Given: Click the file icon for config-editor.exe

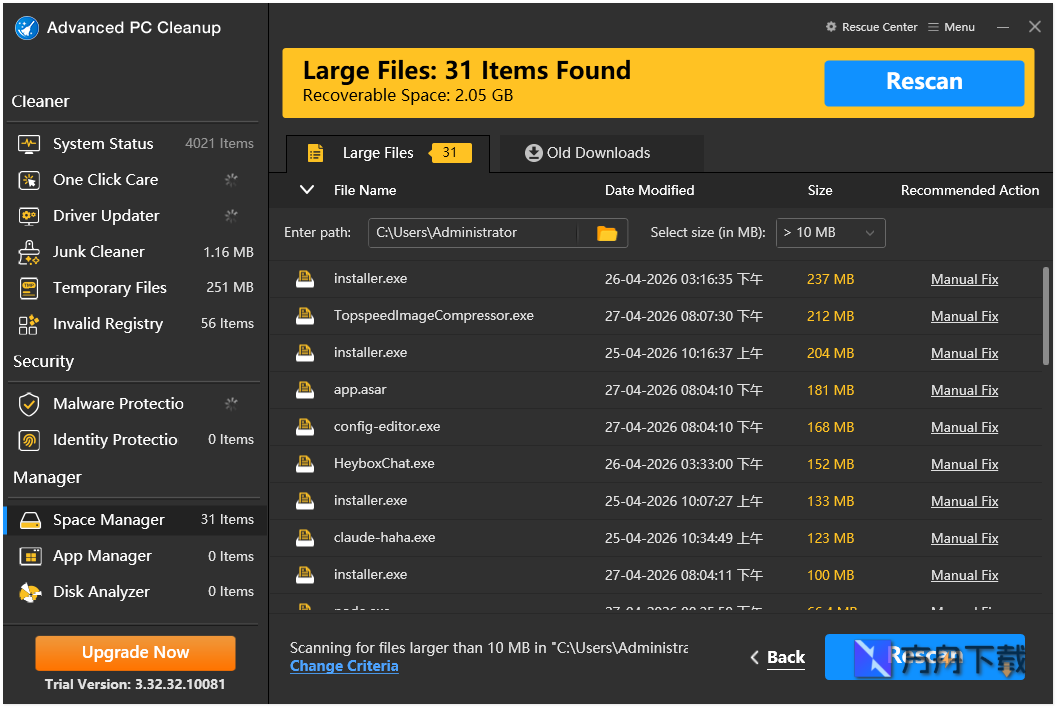Looking at the screenshot, I should point(305,427).
